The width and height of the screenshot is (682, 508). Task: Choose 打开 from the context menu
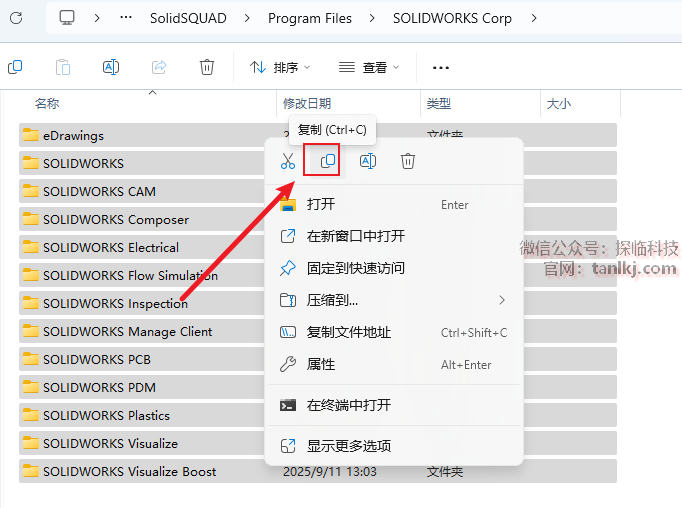[394, 204]
